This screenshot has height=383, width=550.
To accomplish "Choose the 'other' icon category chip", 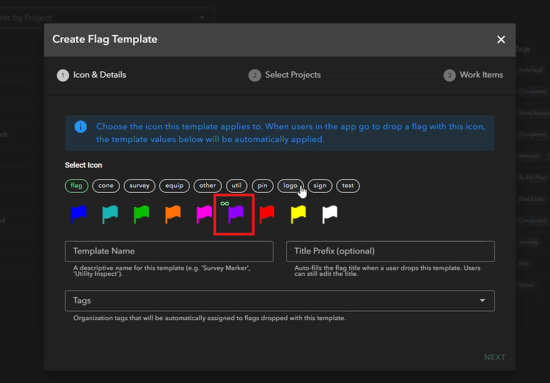I will click(208, 186).
